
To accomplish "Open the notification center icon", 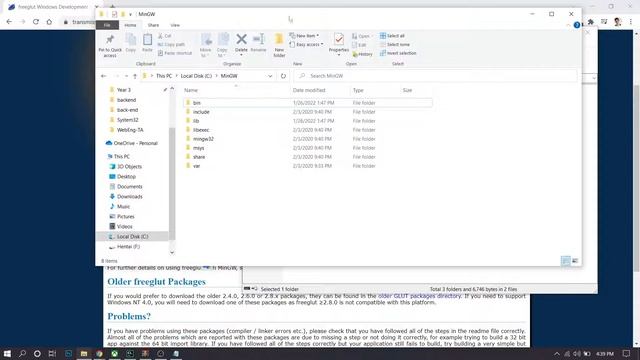I will (x=627, y=353).
